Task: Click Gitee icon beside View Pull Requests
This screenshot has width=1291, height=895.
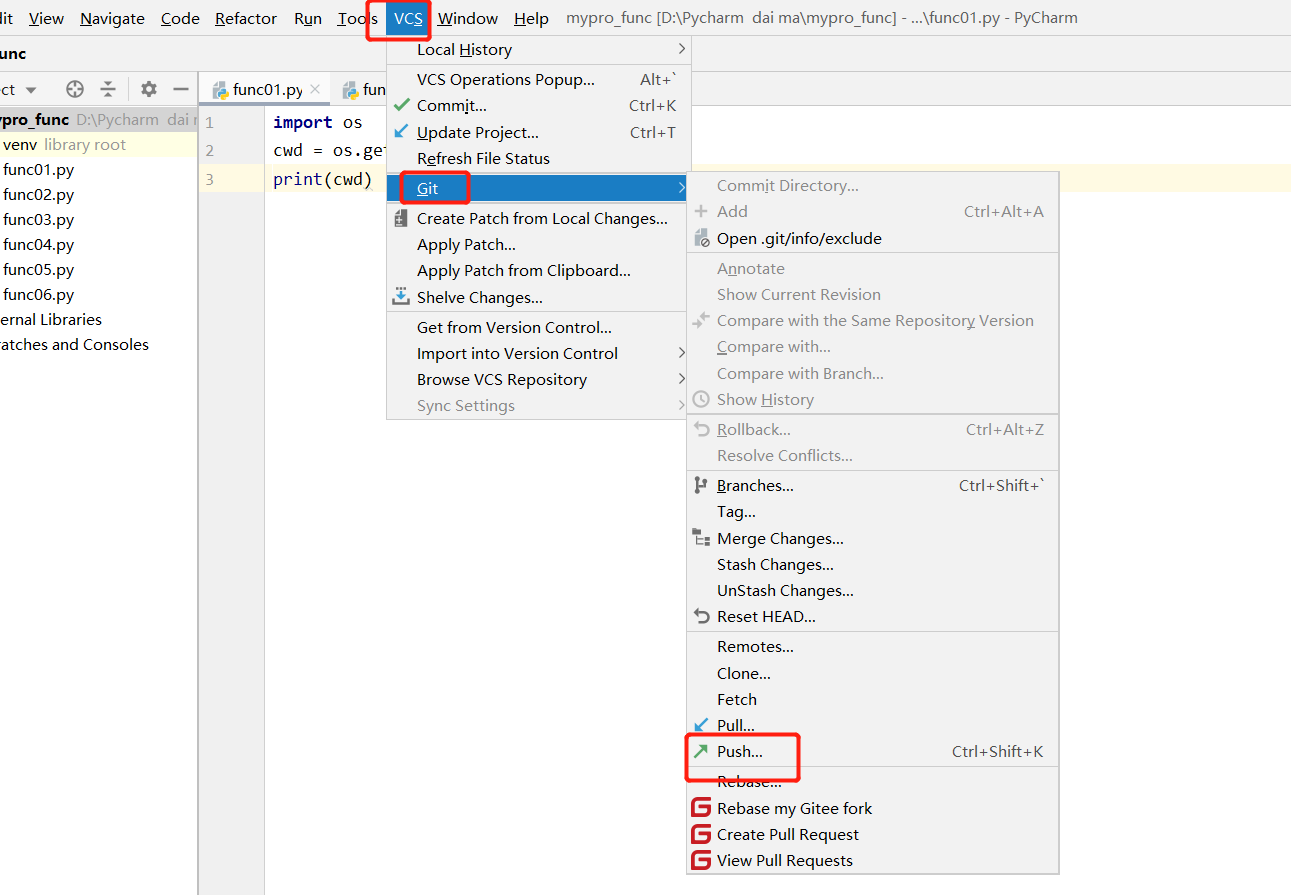Action: pyautogui.click(x=701, y=860)
